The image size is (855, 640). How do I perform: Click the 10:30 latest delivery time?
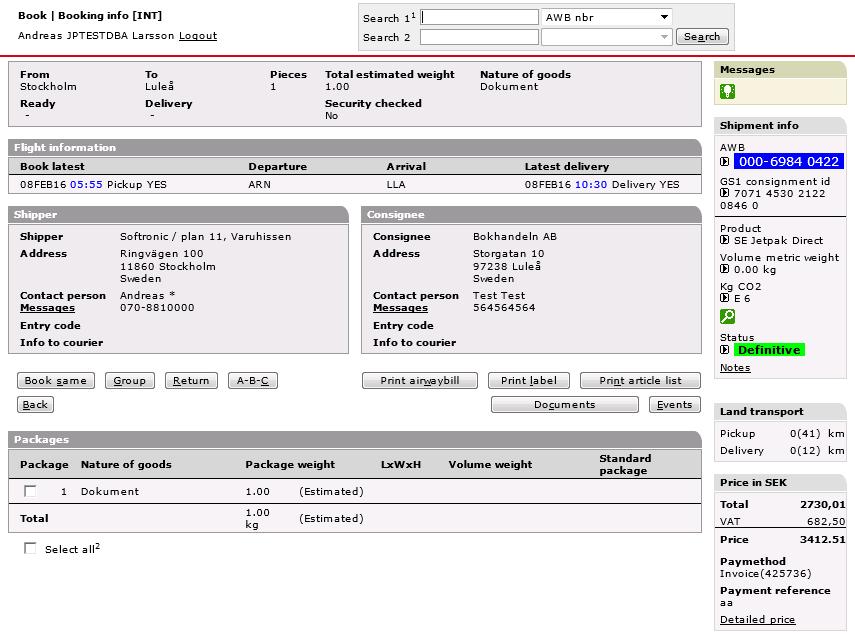coord(591,184)
